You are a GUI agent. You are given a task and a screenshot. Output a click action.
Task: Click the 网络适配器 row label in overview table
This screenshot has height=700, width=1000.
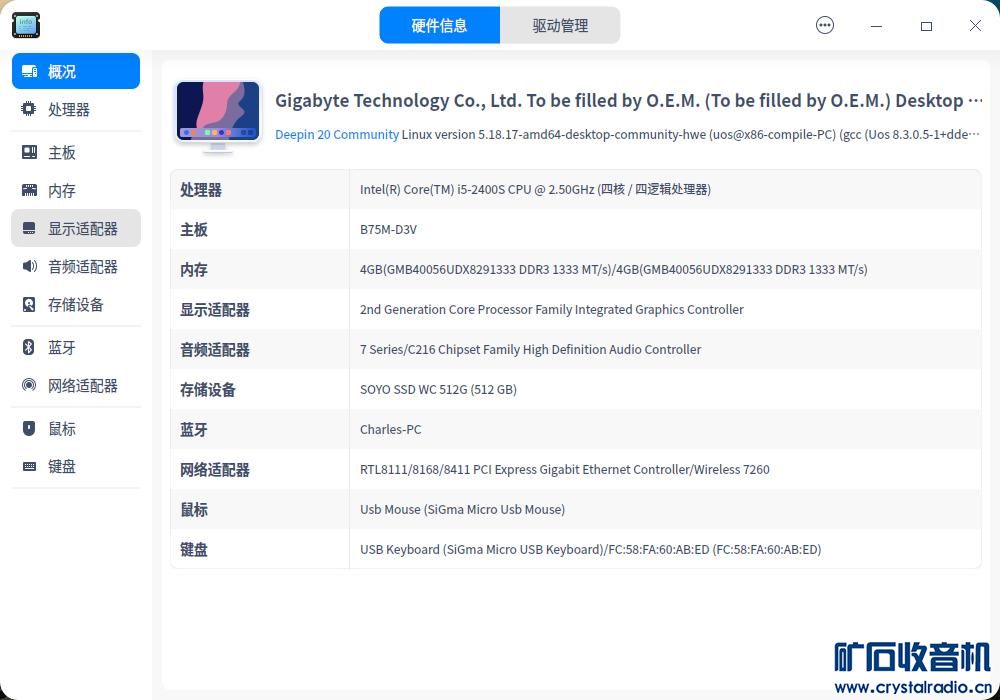215,470
